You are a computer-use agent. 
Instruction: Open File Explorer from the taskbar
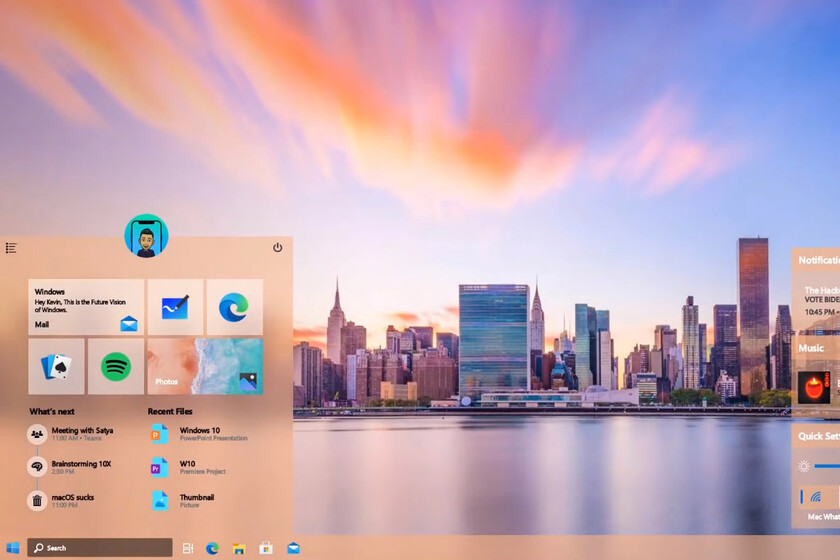tap(240, 548)
